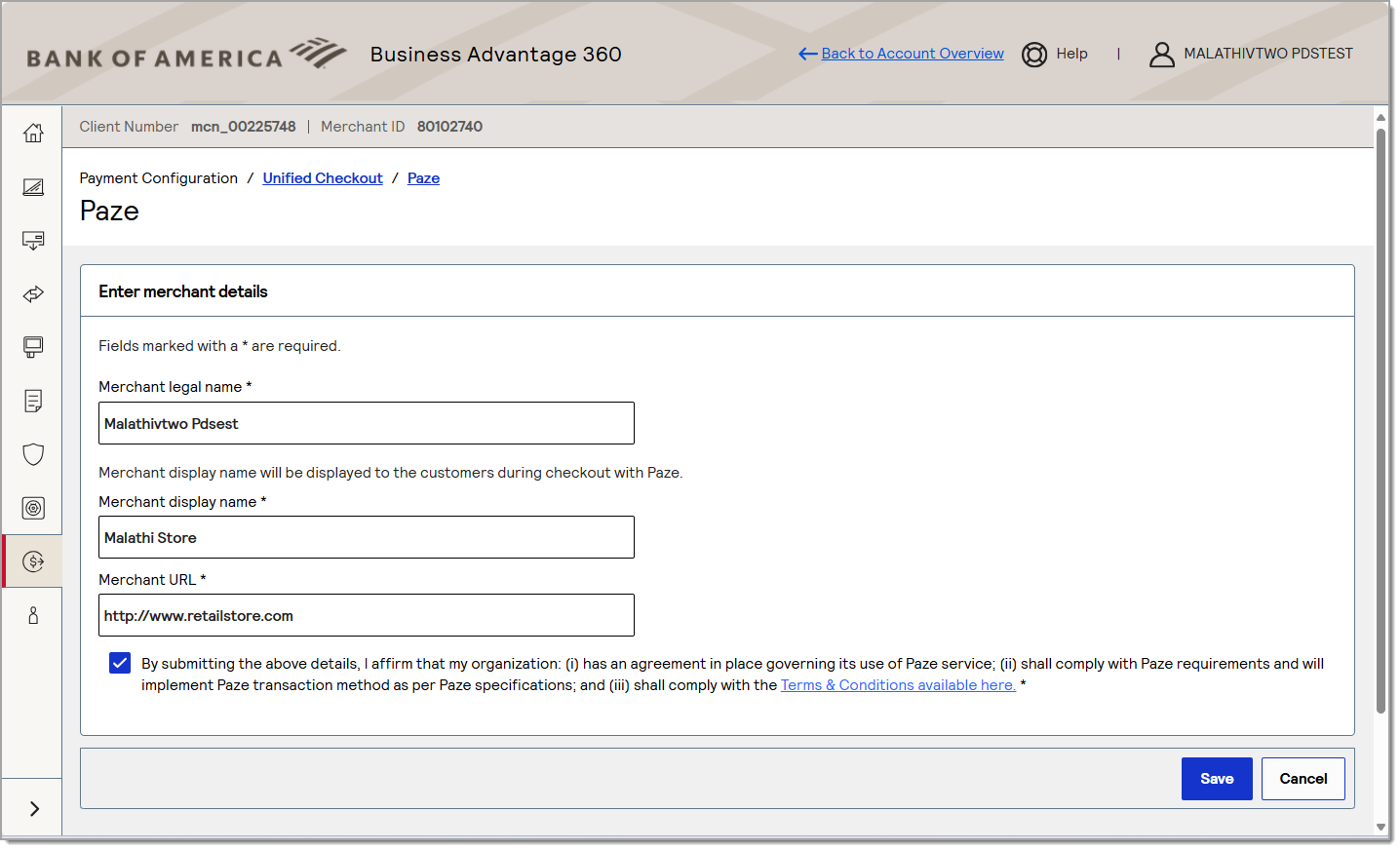Open the chart report icon in sidebar

pyautogui.click(x=33, y=187)
